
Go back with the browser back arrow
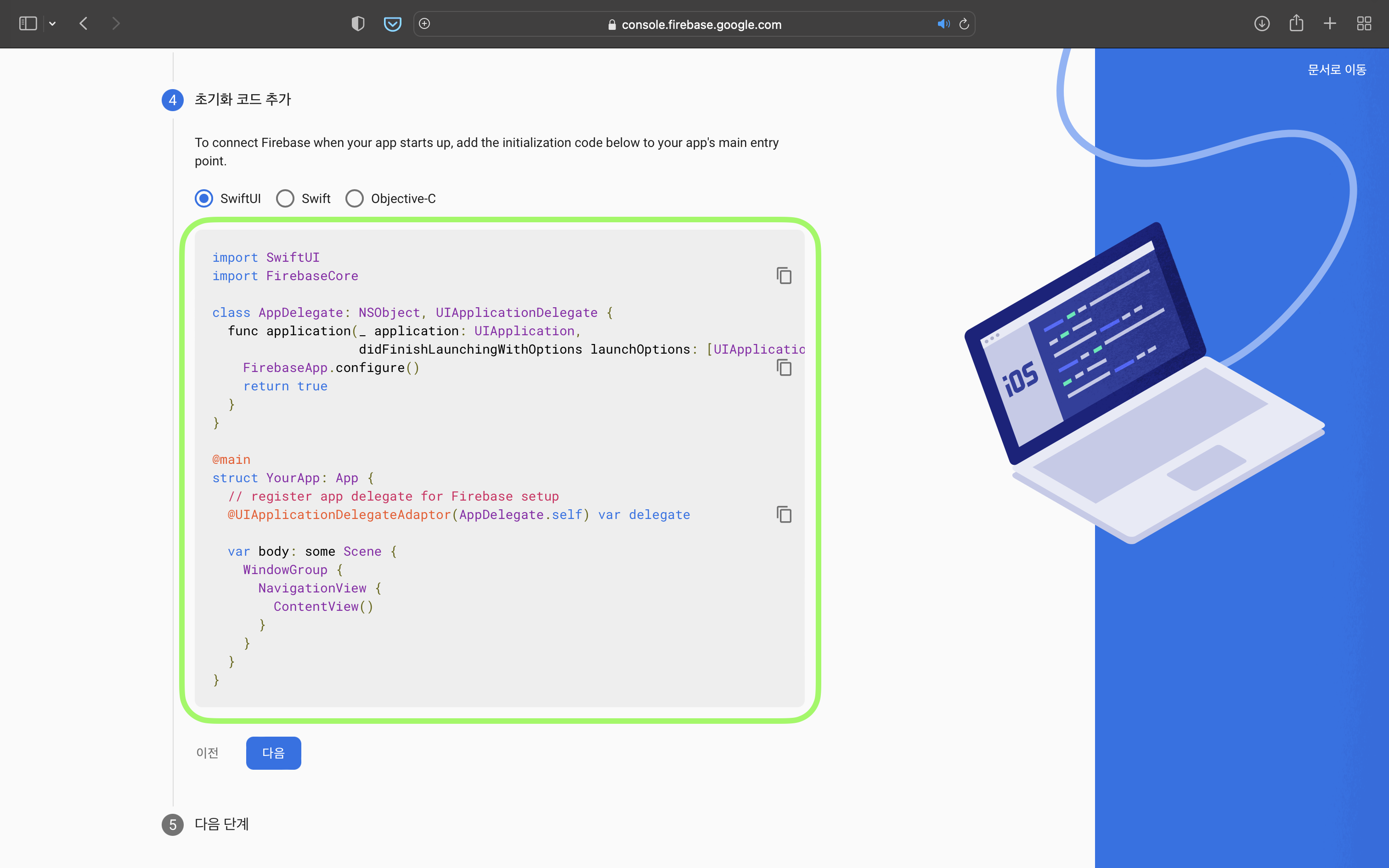click(84, 23)
